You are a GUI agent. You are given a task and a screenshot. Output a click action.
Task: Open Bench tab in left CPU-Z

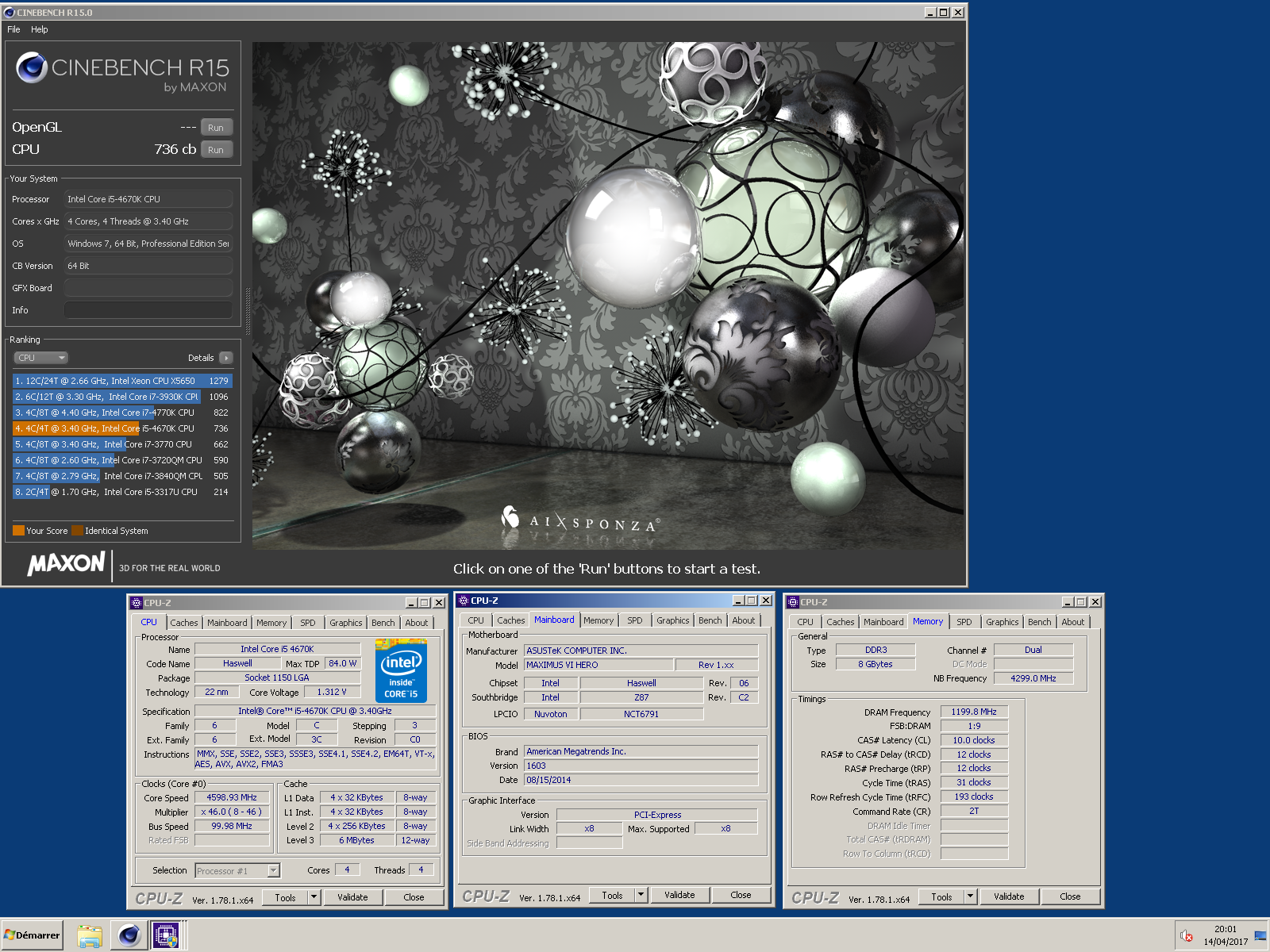pos(383,623)
